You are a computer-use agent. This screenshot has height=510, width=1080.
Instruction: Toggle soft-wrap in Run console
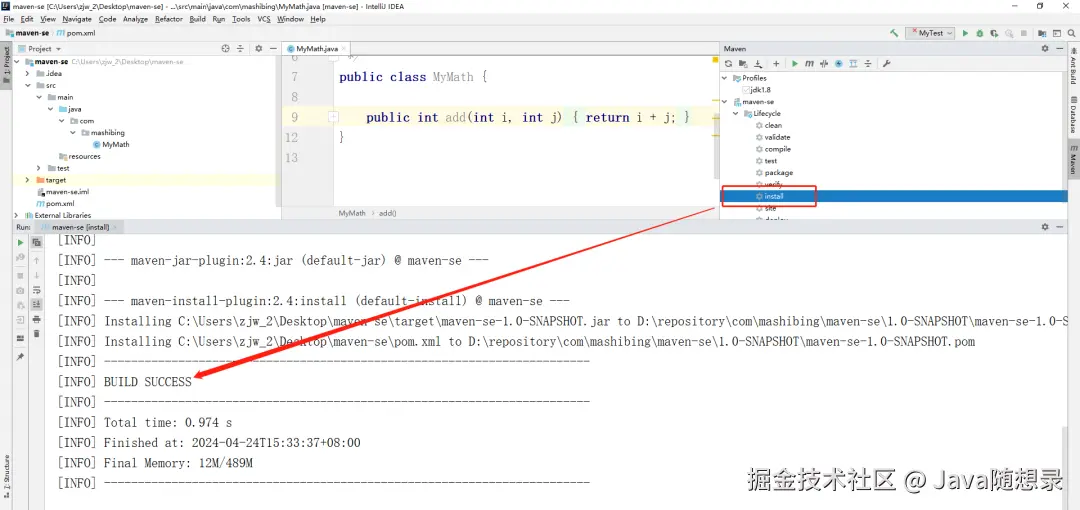[x=37, y=290]
